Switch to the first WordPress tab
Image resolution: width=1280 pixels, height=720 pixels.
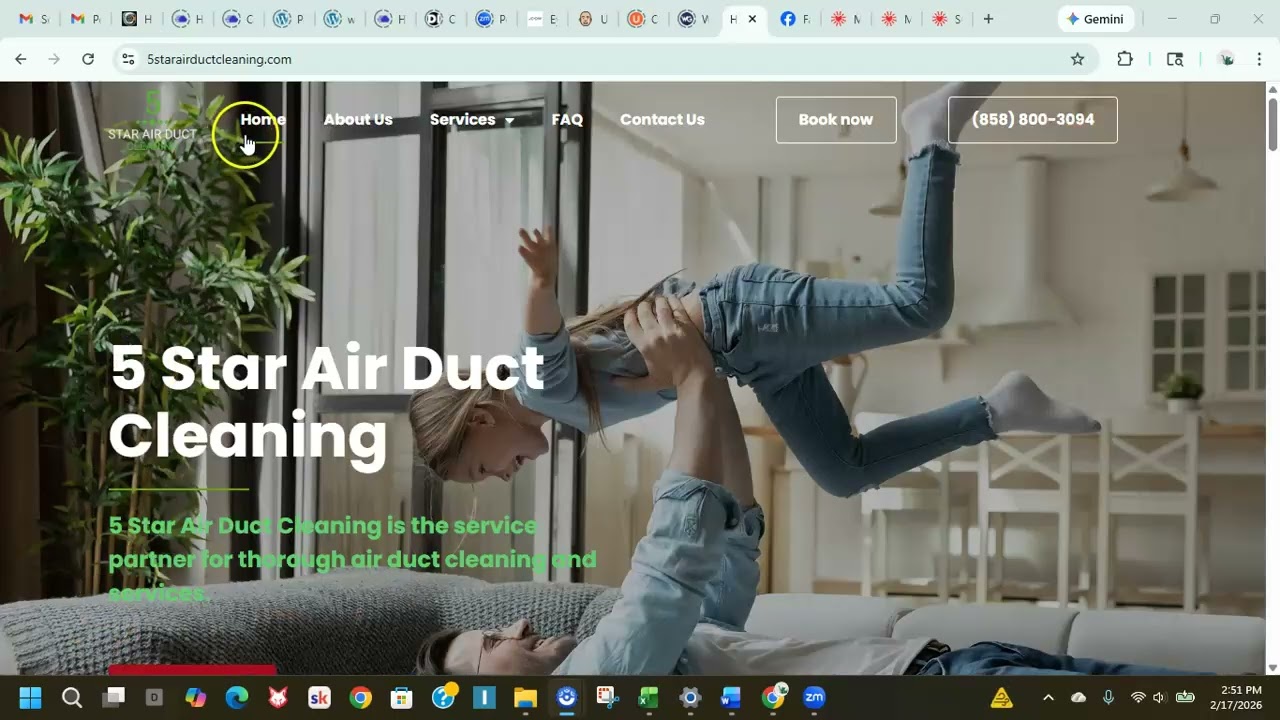coord(288,19)
